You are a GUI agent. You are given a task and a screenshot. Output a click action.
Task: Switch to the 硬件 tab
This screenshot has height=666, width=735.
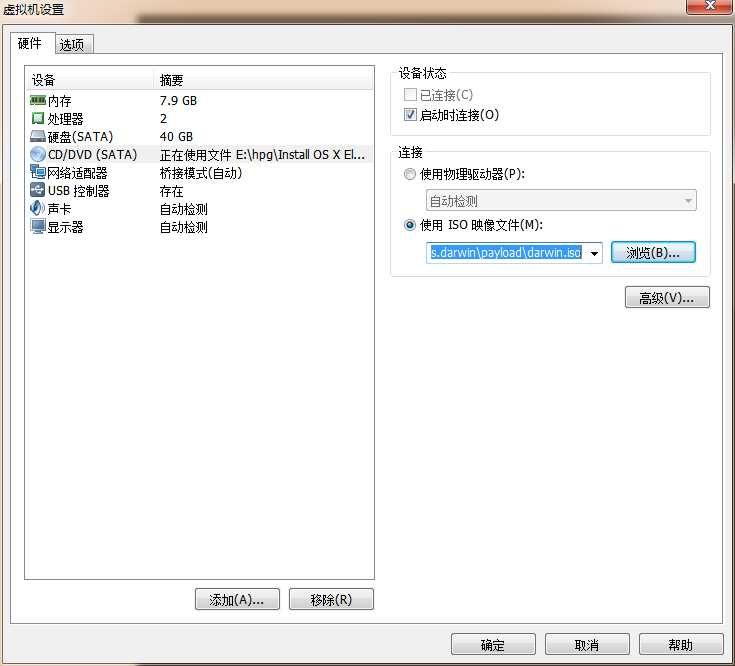[32, 43]
